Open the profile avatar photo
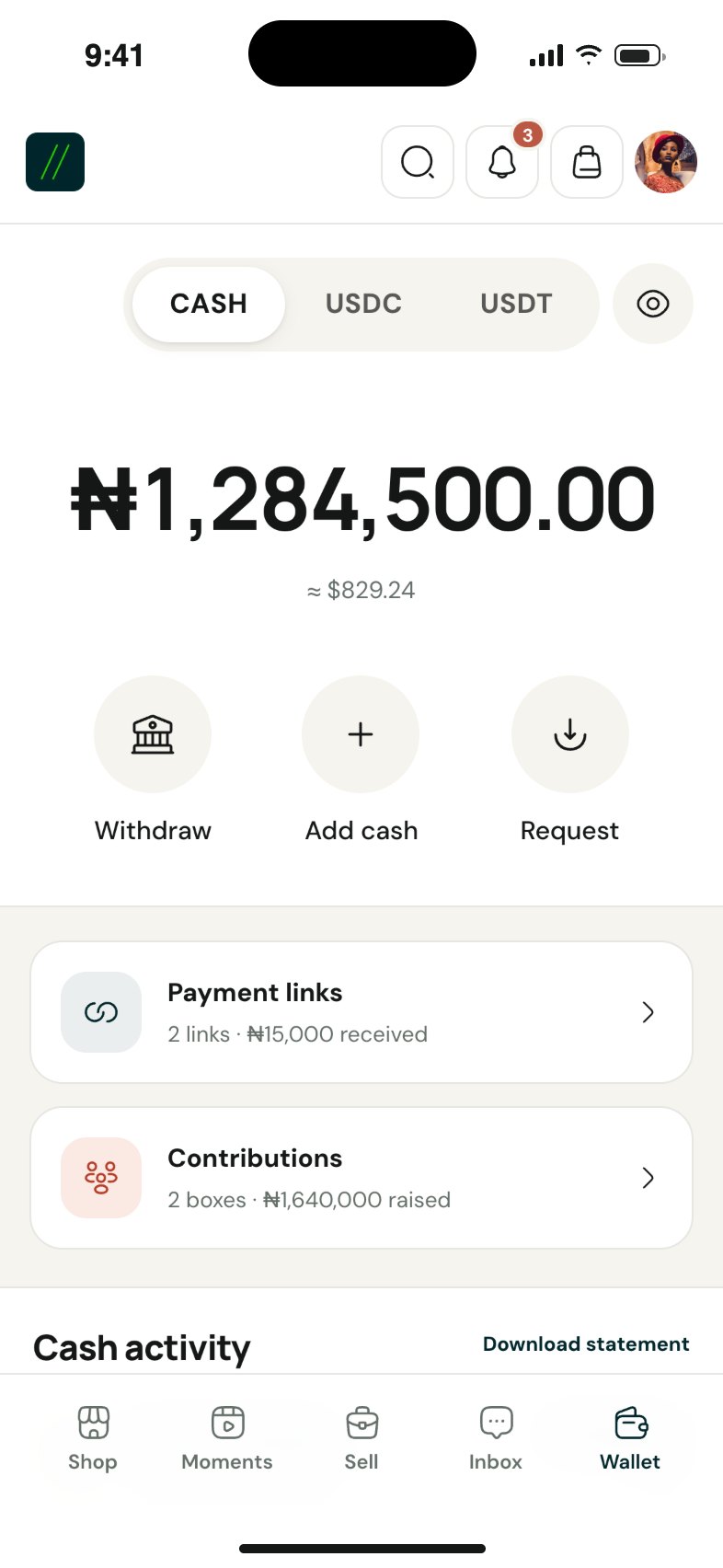Image resolution: width=723 pixels, height=1568 pixels. tap(666, 162)
